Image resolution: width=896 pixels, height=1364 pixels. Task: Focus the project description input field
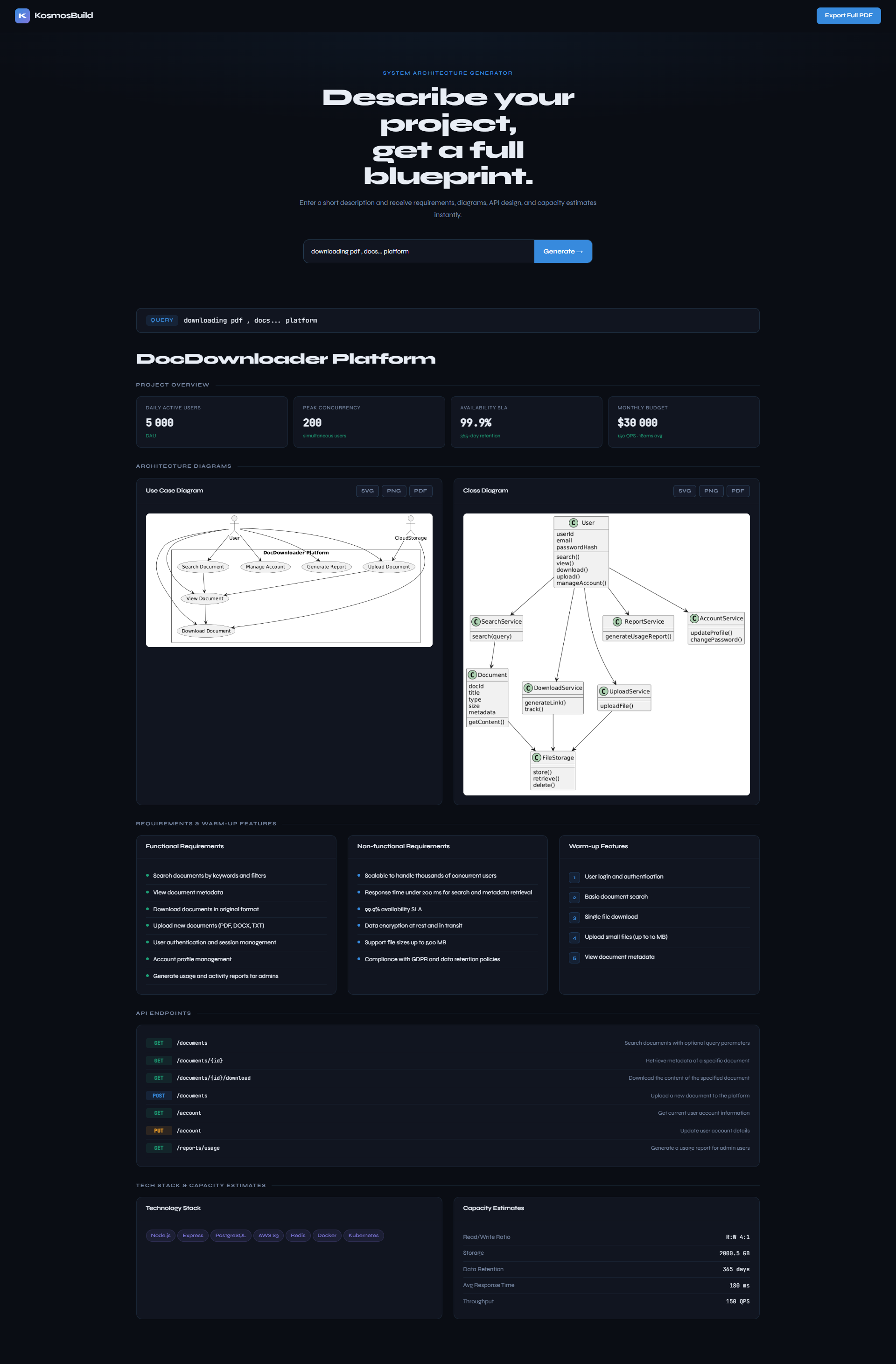tap(419, 252)
